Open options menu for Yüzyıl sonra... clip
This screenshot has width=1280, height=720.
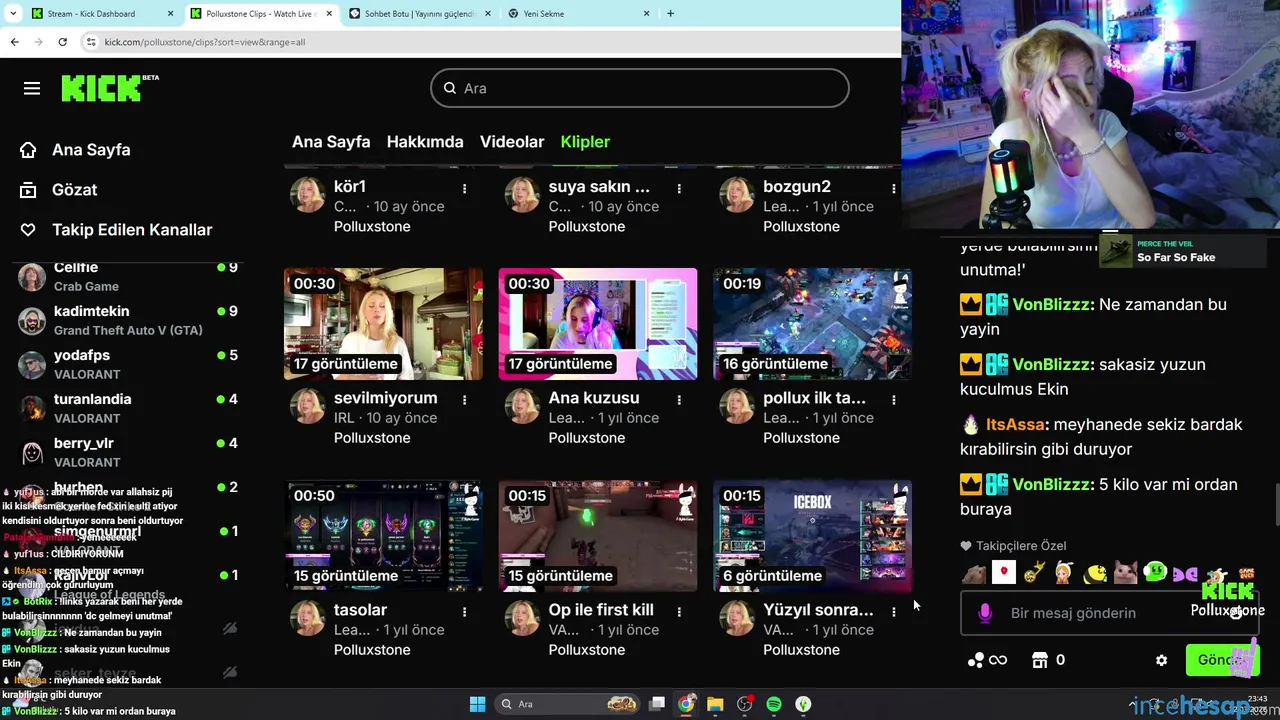click(x=894, y=611)
